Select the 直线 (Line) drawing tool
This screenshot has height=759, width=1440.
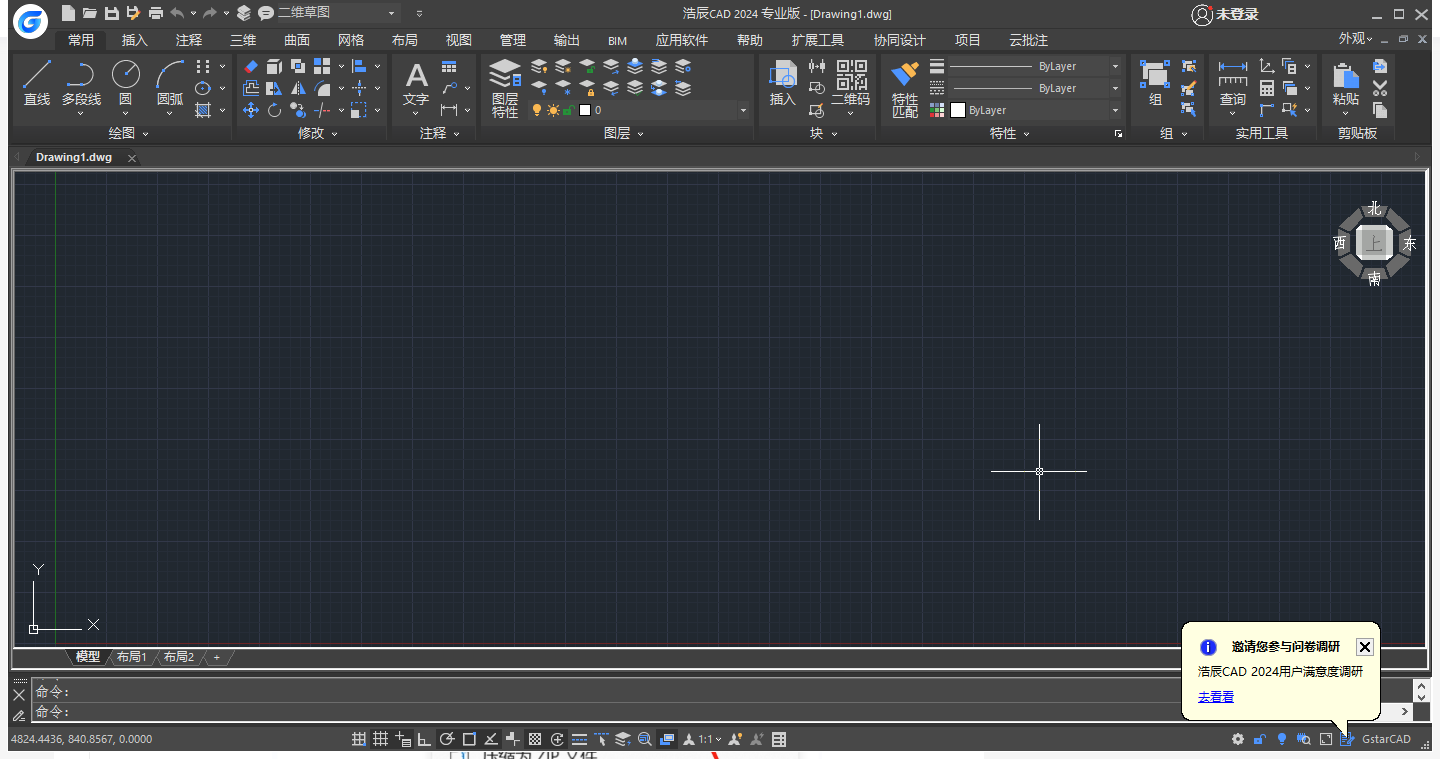pyautogui.click(x=37, y=76)
